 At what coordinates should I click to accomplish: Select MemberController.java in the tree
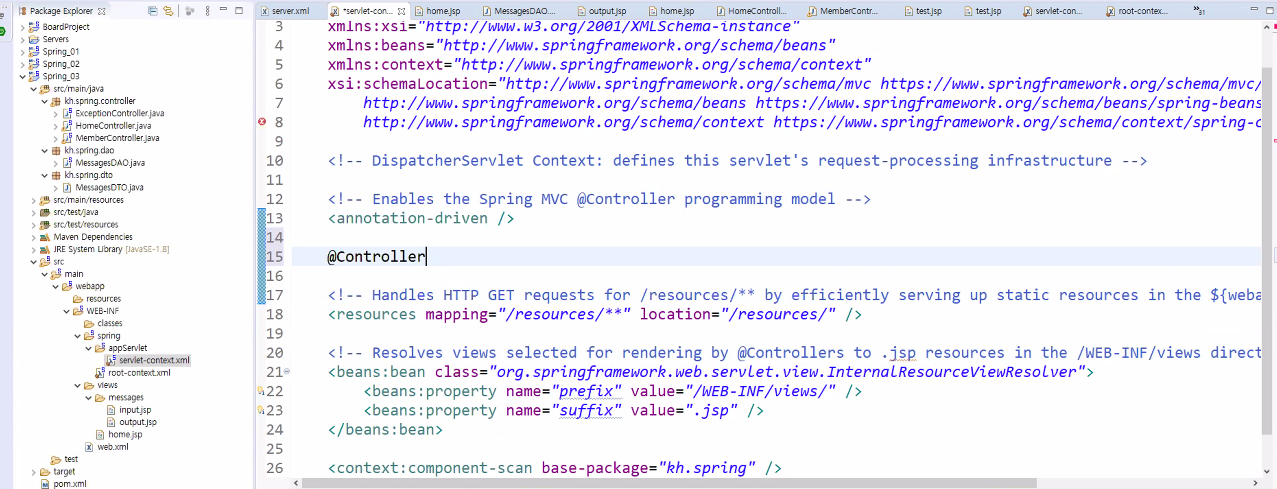[117, 138]
